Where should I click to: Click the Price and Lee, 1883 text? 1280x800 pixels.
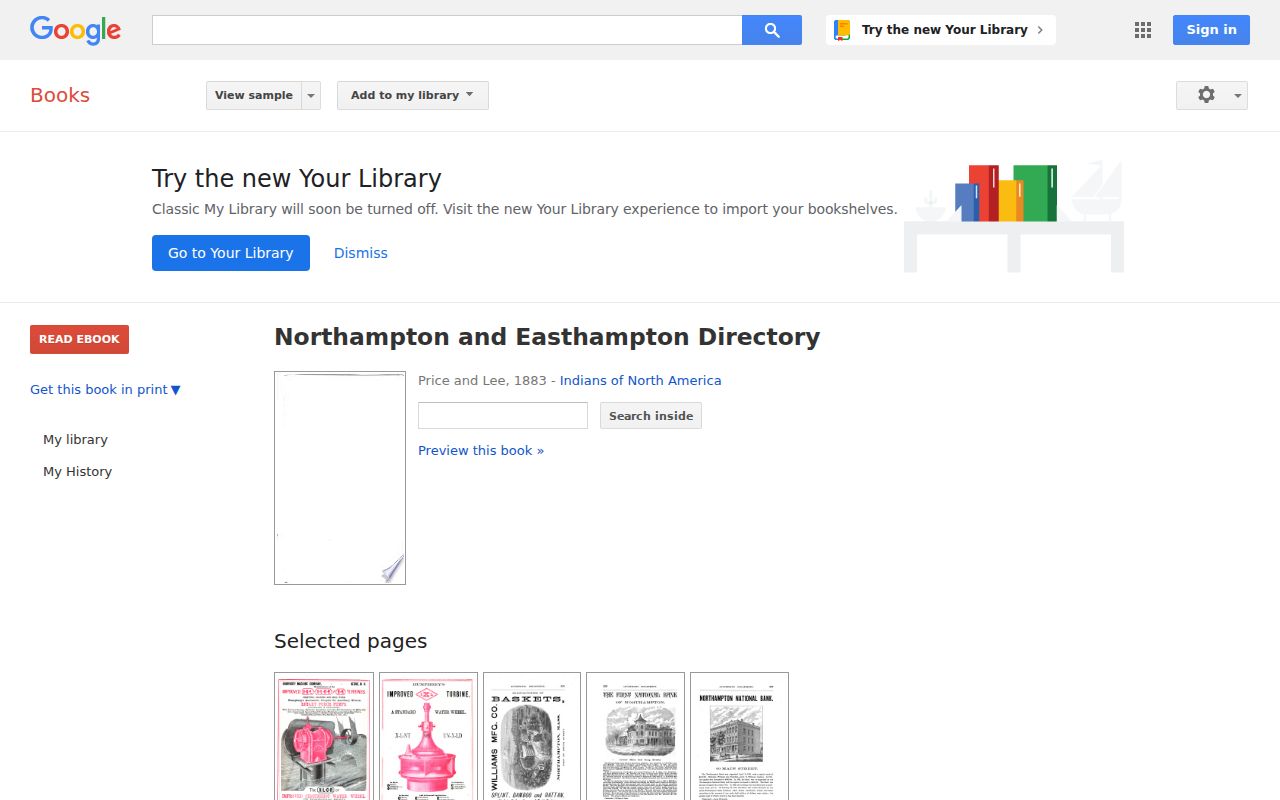click(482, 381)
